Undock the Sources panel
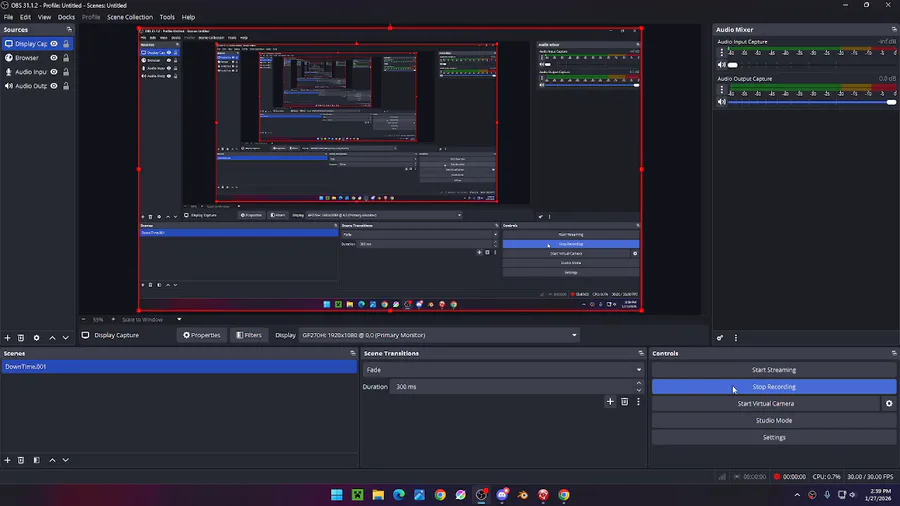This screenshot has width=900, height=506. 69,29
